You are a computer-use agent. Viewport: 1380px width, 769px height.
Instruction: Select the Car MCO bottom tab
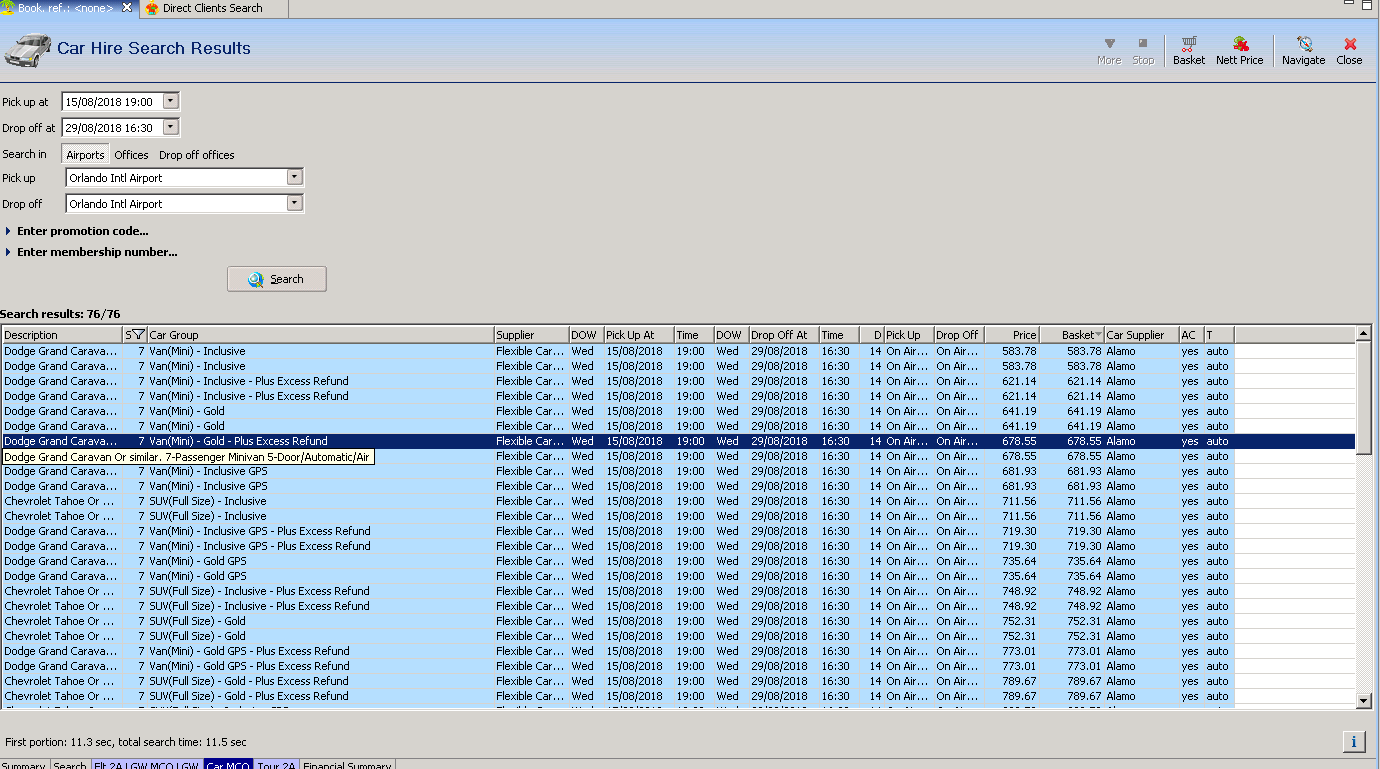click(x=228, y=765)
